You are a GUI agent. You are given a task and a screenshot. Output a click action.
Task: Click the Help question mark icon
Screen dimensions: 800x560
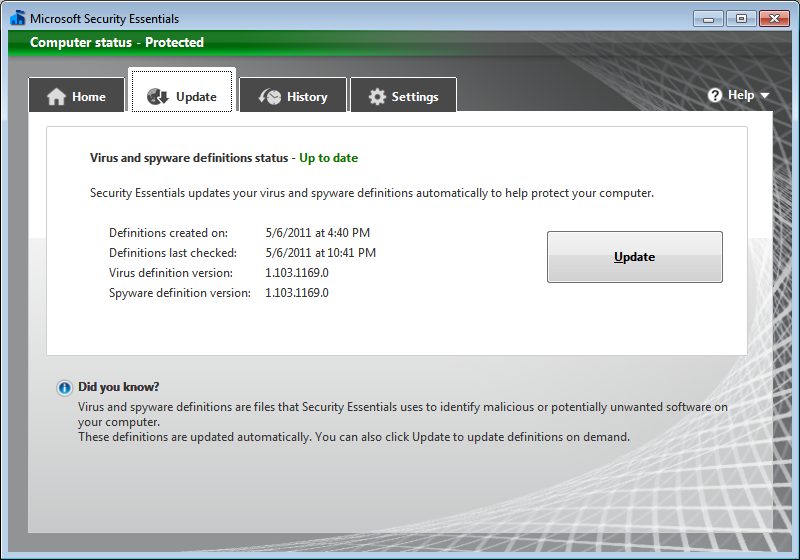(715, 95)
